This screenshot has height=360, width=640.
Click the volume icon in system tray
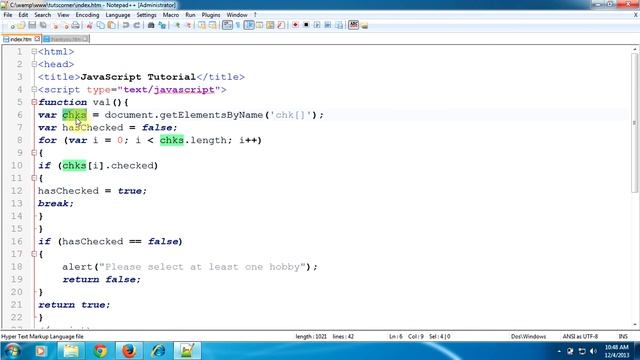coord(593,351)
